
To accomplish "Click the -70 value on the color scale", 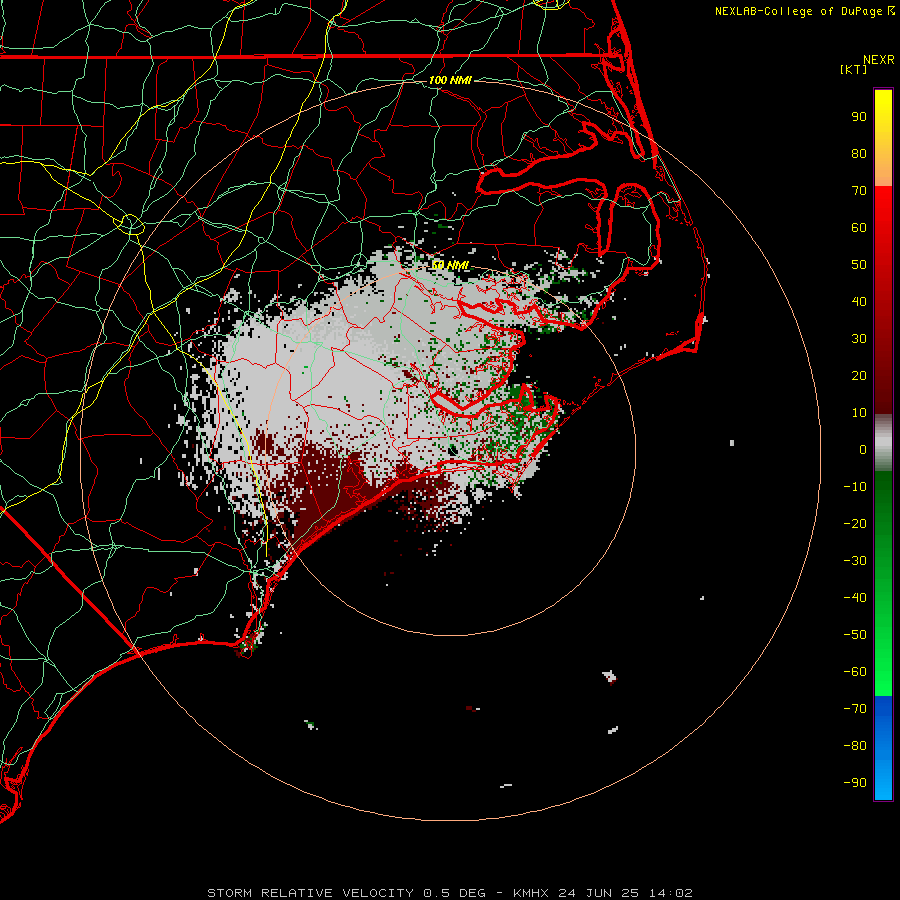I will pos(855,709).
